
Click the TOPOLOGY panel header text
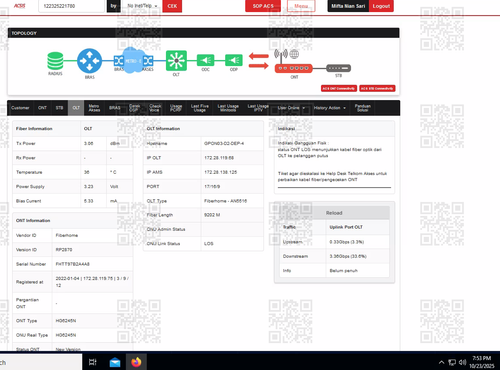click(24, 33)
